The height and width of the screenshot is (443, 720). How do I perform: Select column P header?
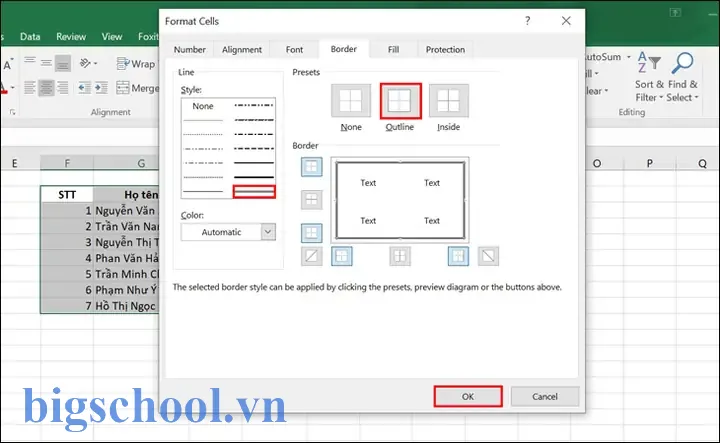point(649,163)
